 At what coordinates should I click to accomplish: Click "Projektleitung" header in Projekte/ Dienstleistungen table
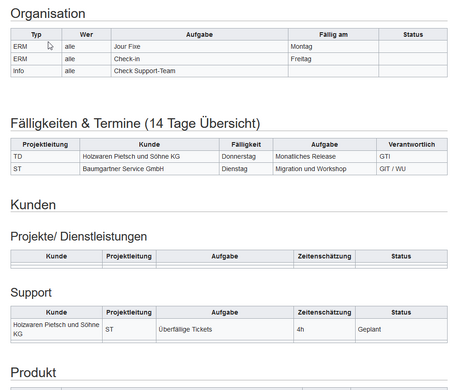coord(129,256)
